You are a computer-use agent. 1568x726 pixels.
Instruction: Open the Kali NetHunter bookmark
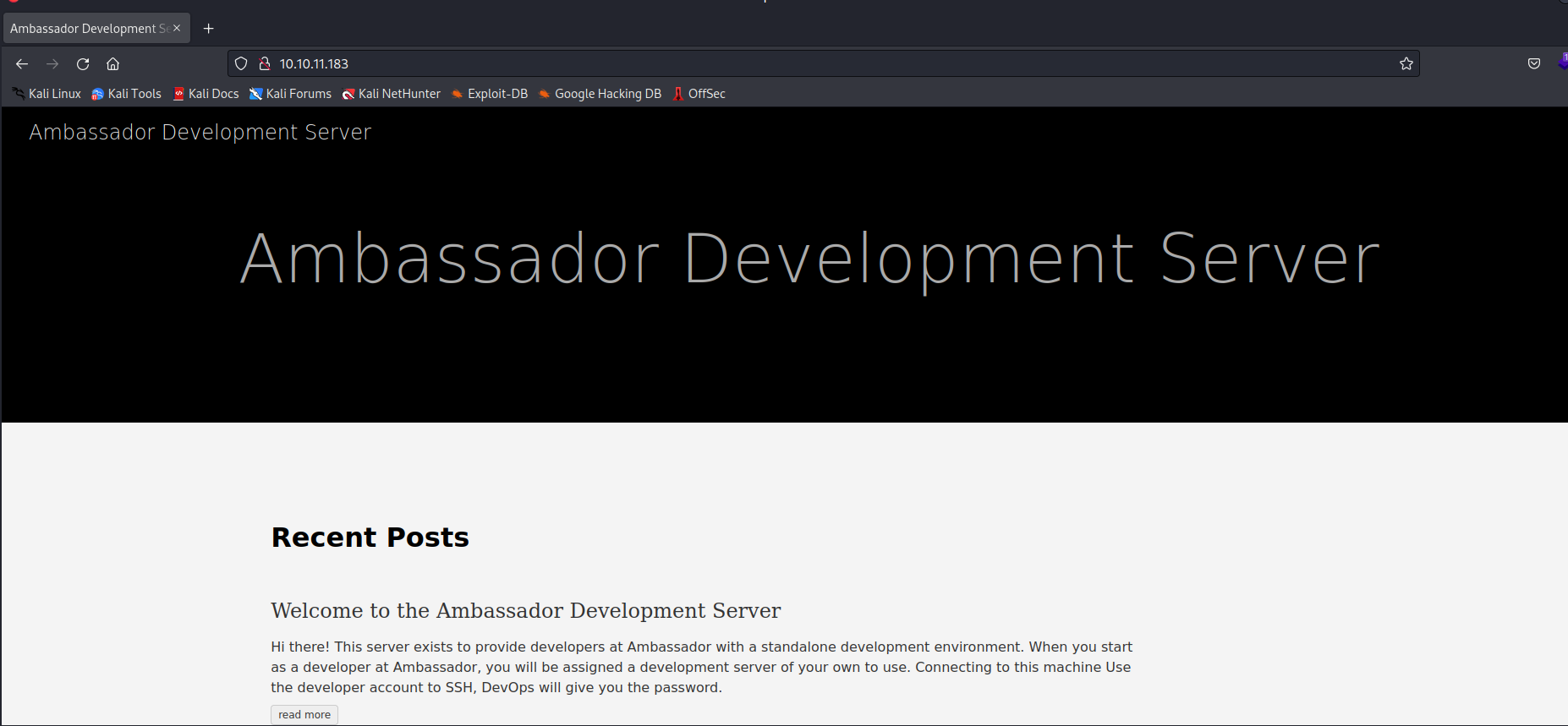tap(391, 94)
